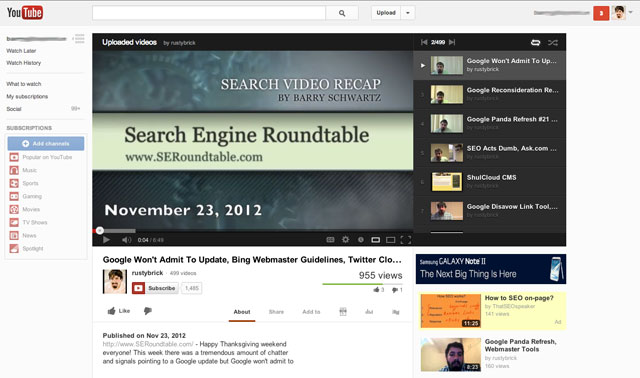Viewport: 640px width, 378px height.
Task: Open the Google Panda Refresh related video thumbnail
Action: 451,354
